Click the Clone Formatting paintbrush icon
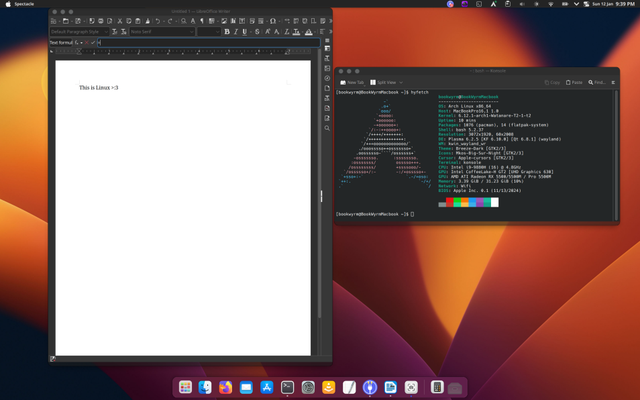The image size is (640, 400). [147, 21]
